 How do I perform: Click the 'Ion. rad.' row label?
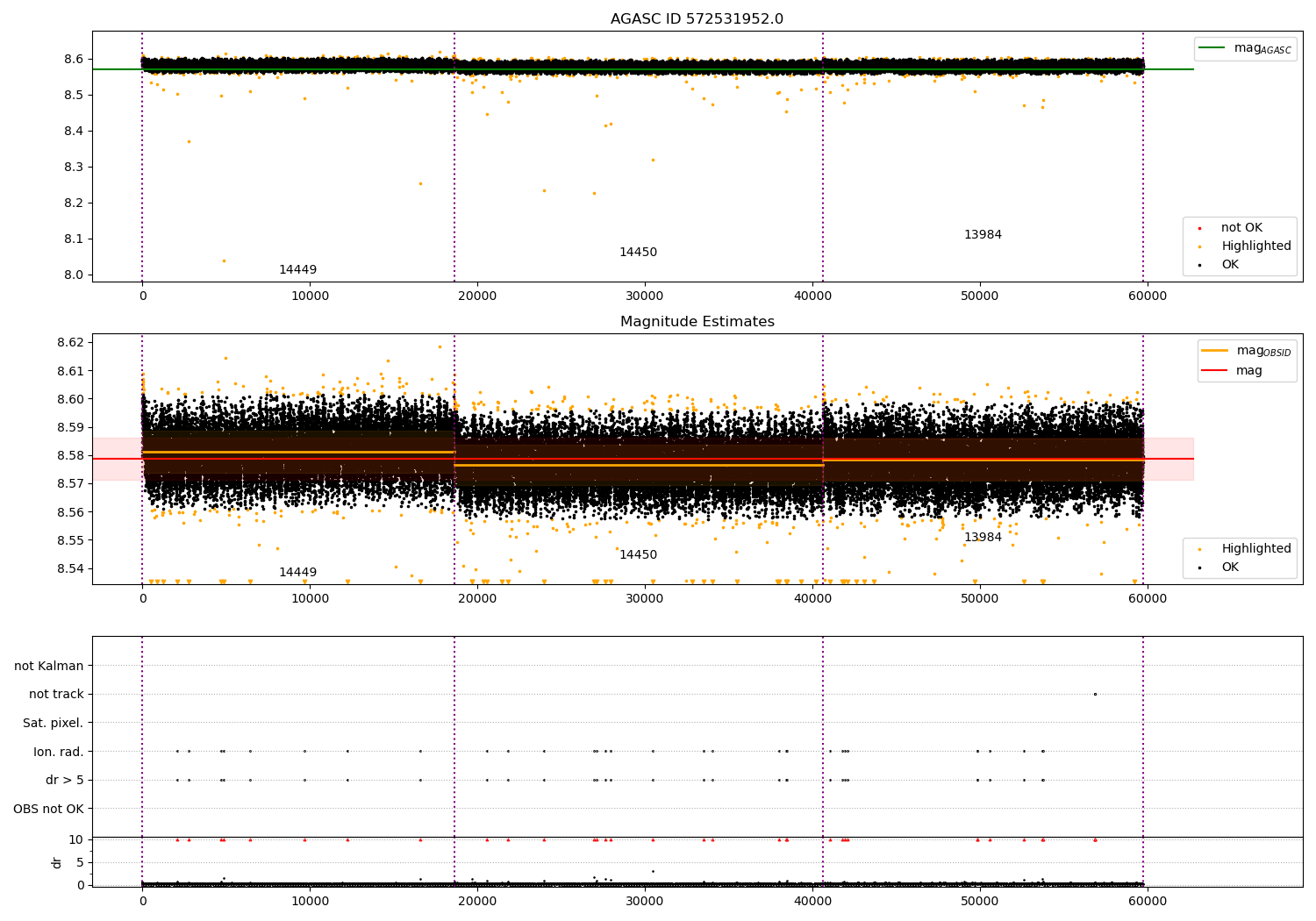59,752
